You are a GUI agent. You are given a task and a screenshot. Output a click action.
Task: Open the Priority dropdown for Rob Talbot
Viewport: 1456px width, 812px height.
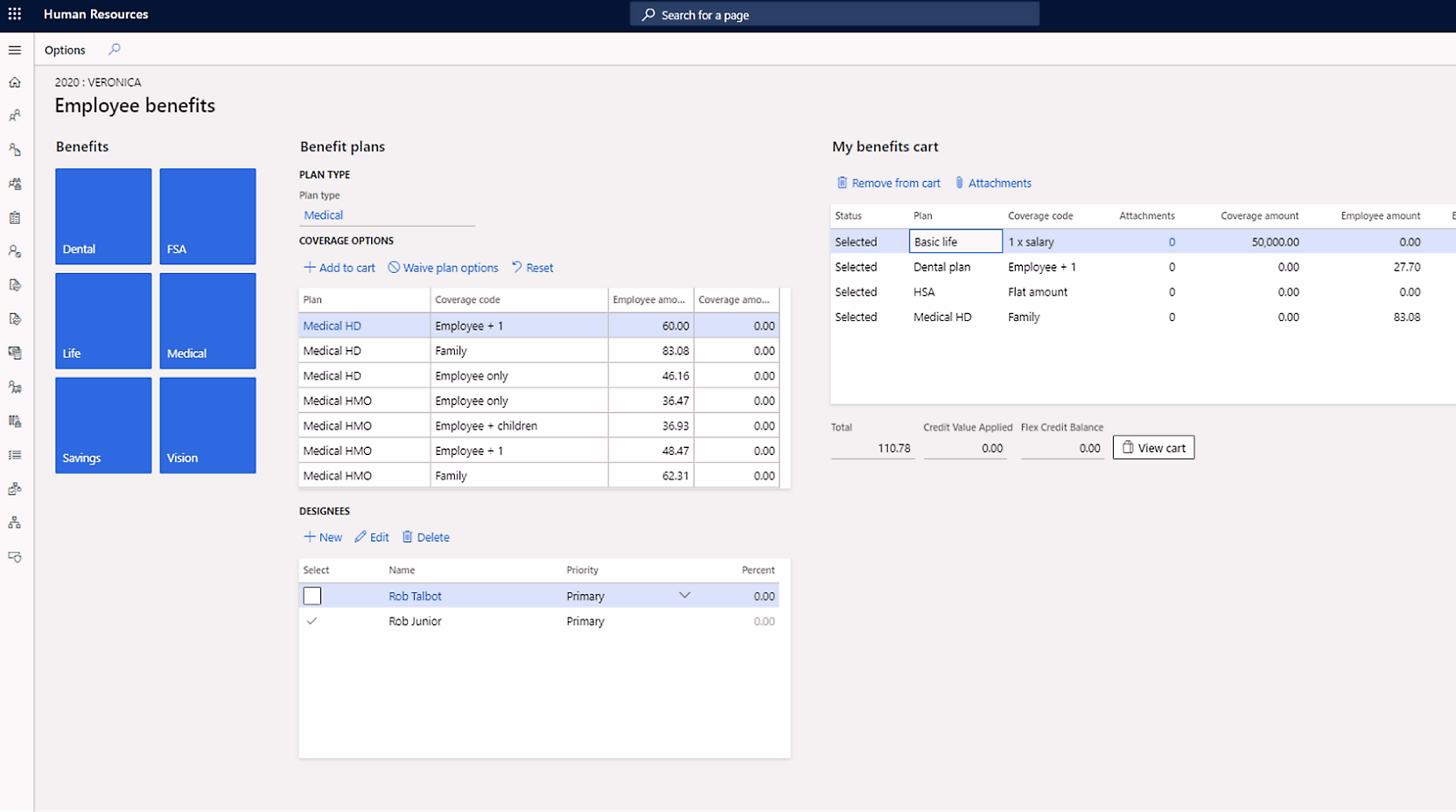(x=684, y=596)
